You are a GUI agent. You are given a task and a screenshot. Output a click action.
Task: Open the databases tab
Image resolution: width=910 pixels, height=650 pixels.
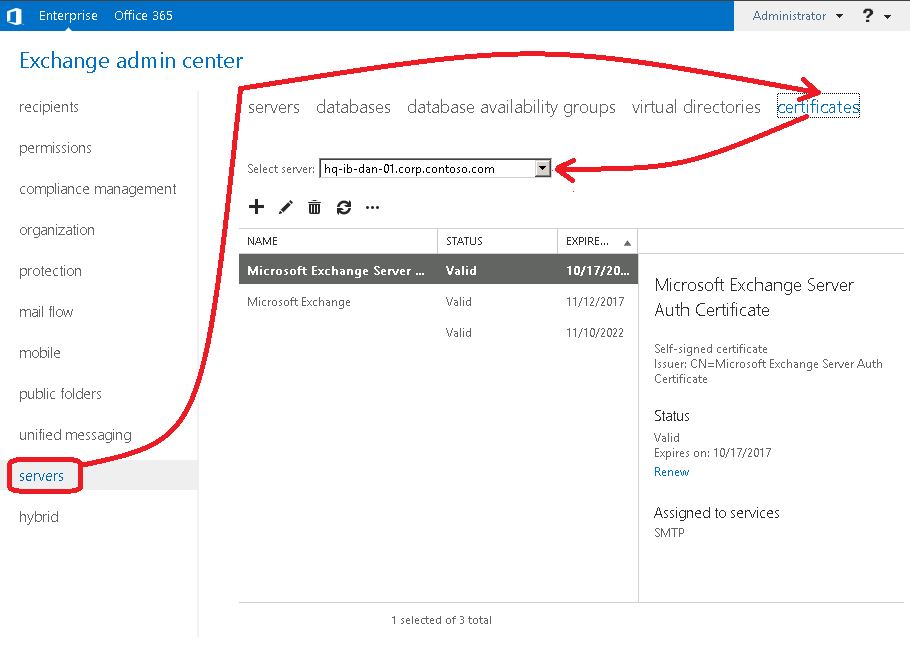click(353, 107)
